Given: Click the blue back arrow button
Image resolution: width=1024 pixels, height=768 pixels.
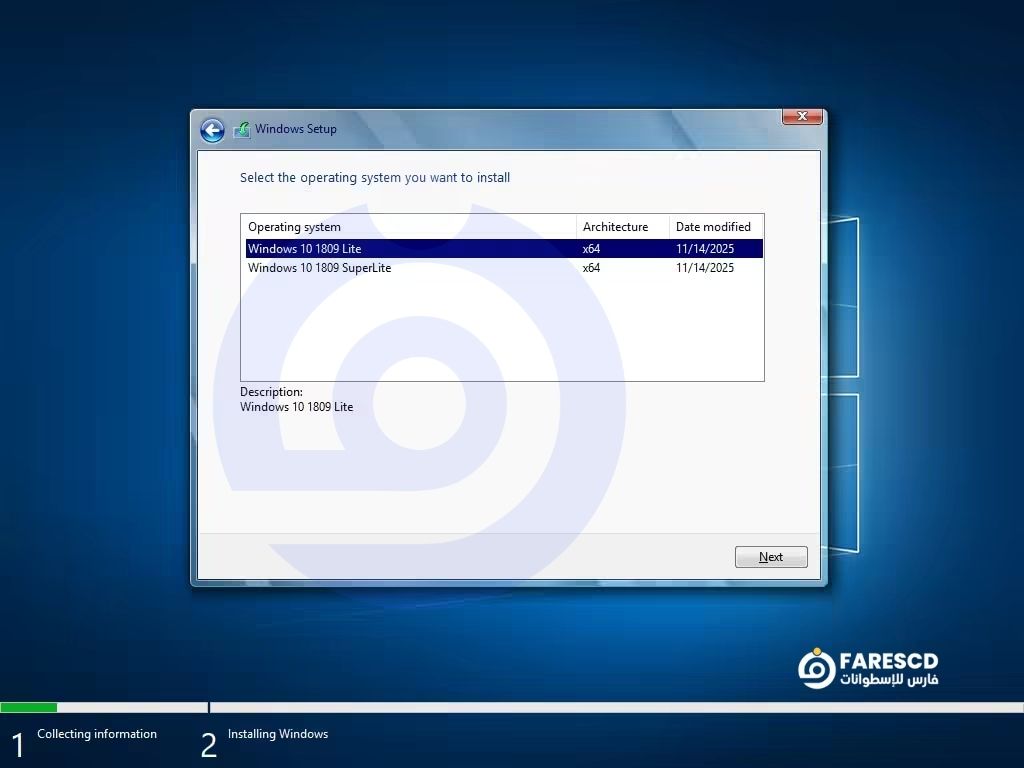Looking at the screenshot, I should pos(212,130).
